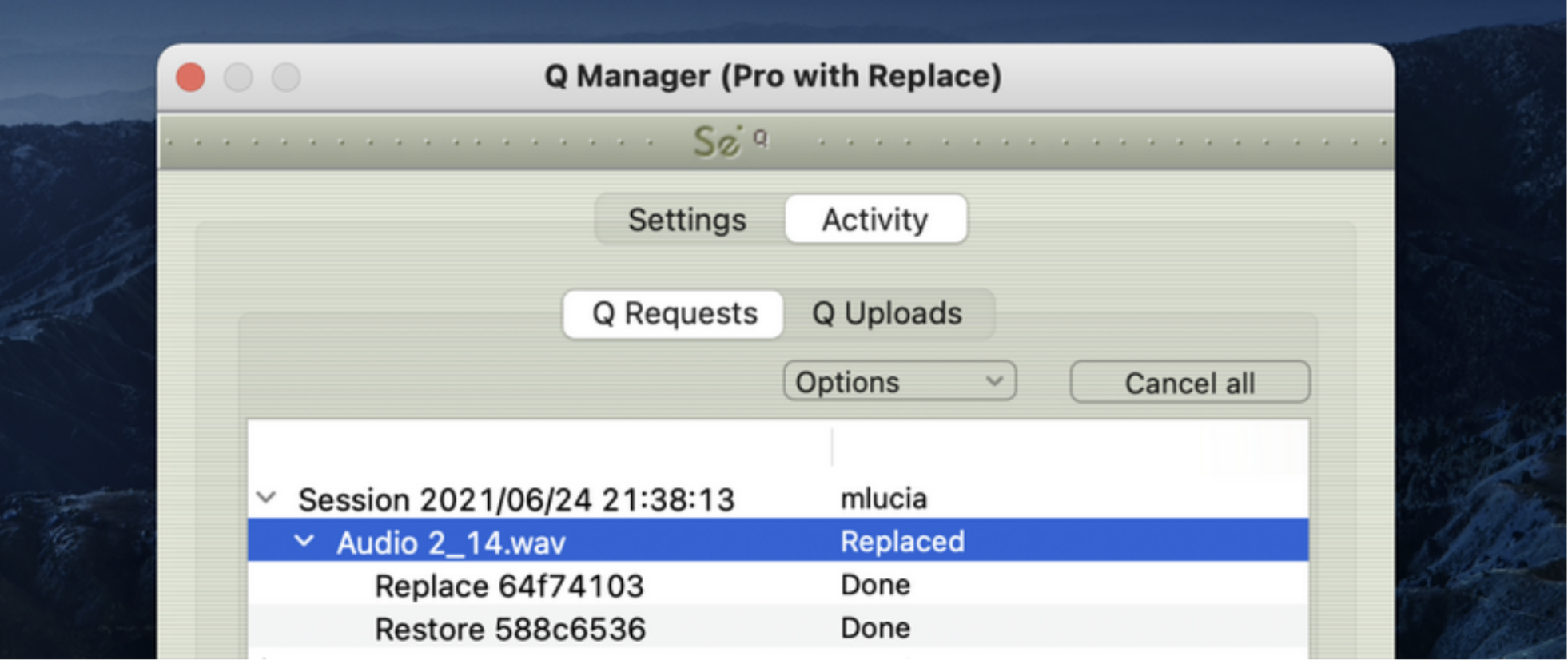Open the Options dropdown
1568x660 pixels.
(x=900, y=382)
